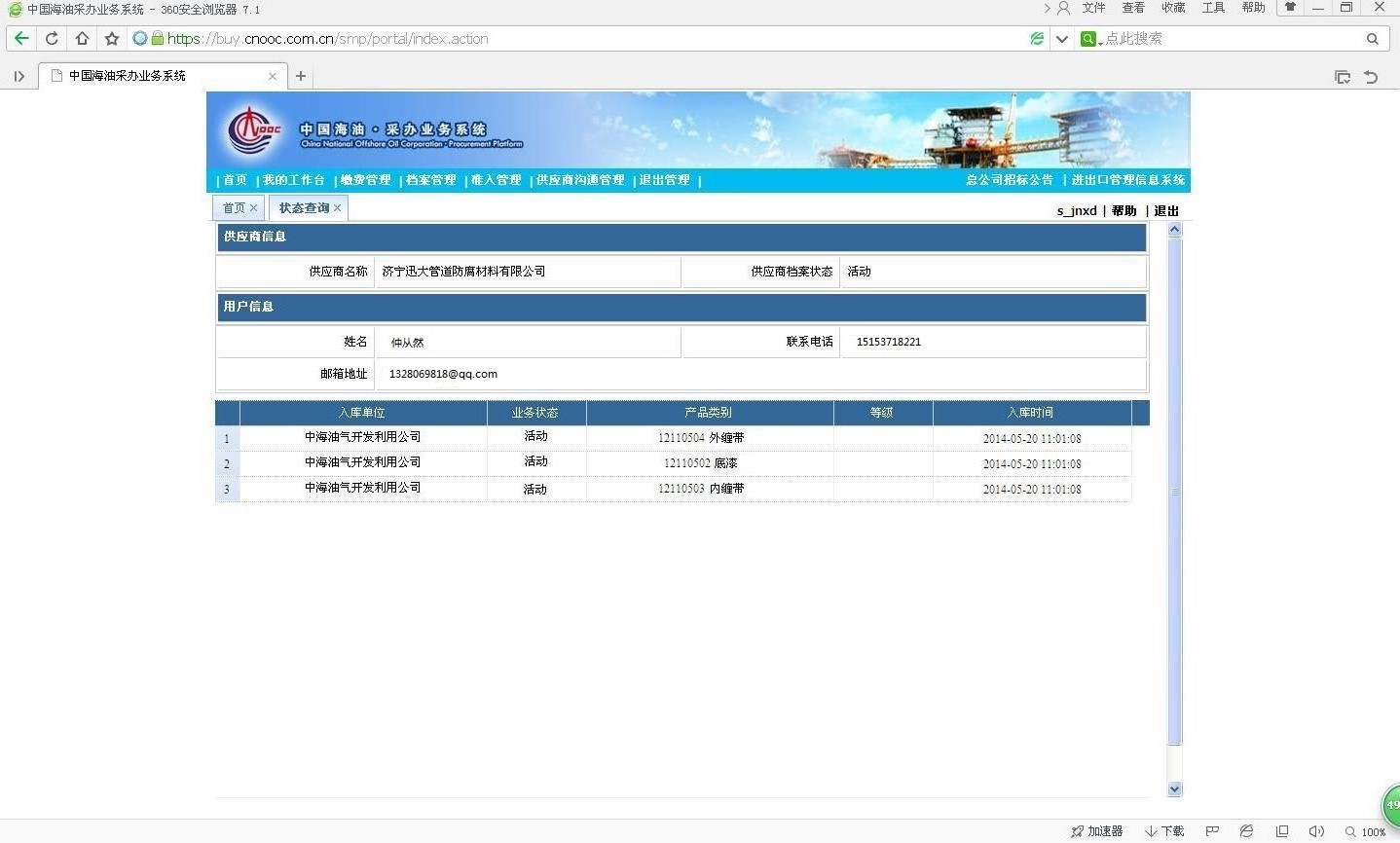Image resolution: width=1400 pixels, height=843 pixels.
Task: Open 缴费管理 navigation item
Action: pos(365,180)
